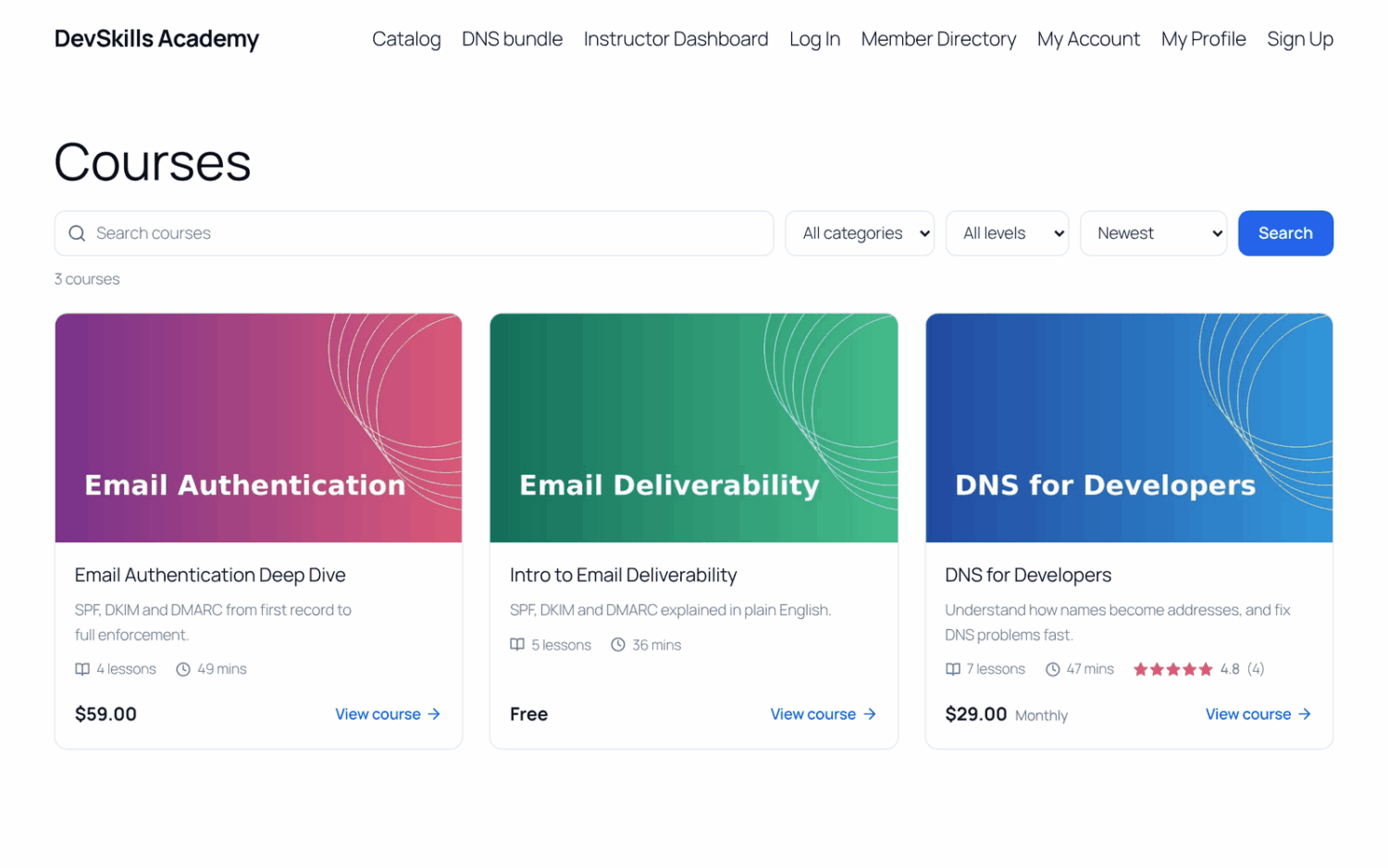The width and height of the screenshot is (1388, 868).
Task: Open the Newest sort dropdown
Action: [x=1154, y=233]
